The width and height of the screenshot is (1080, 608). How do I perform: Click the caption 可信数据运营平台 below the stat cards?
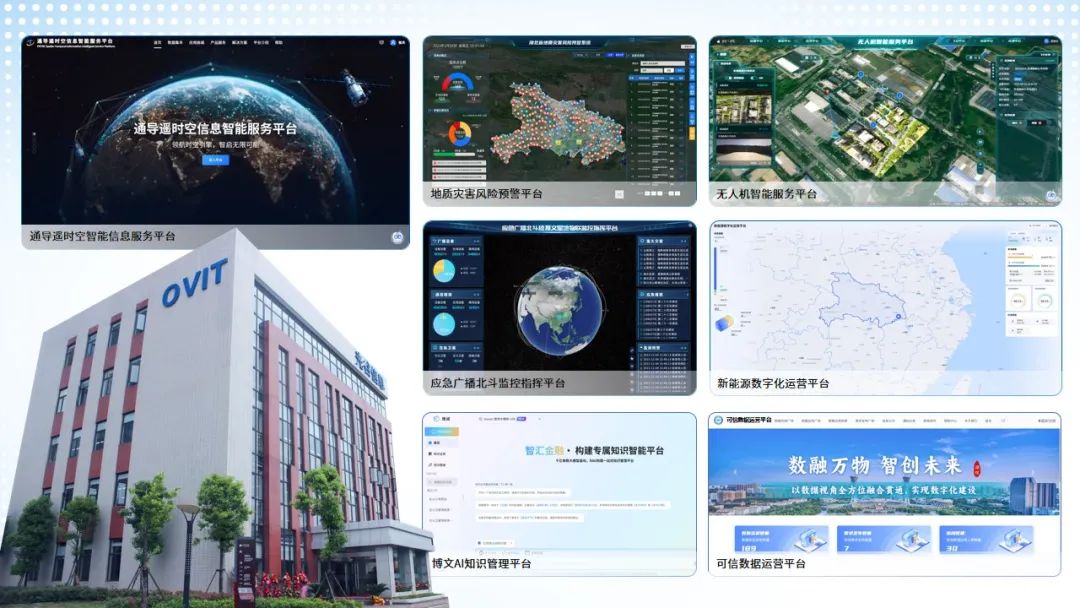tap(760, 563)
